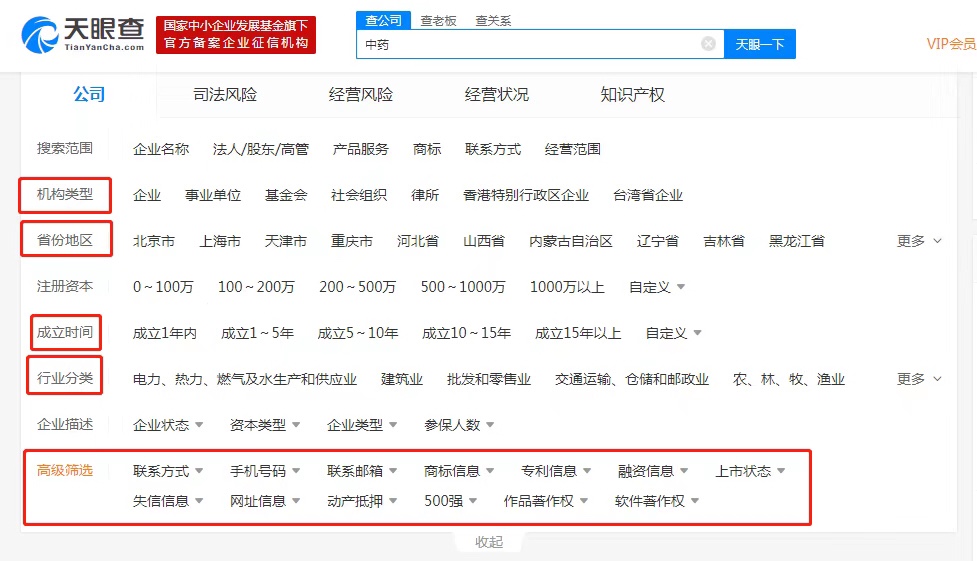Open the 融资信息 dropdown filter
977x561 pixels.
coord(652,471)
